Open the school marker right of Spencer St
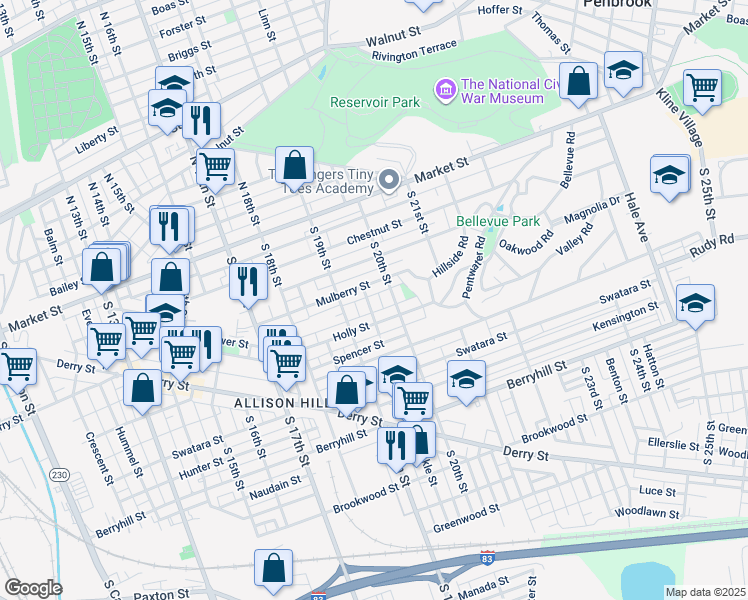Viewport: 748px width, 600px height. (397, 372)
